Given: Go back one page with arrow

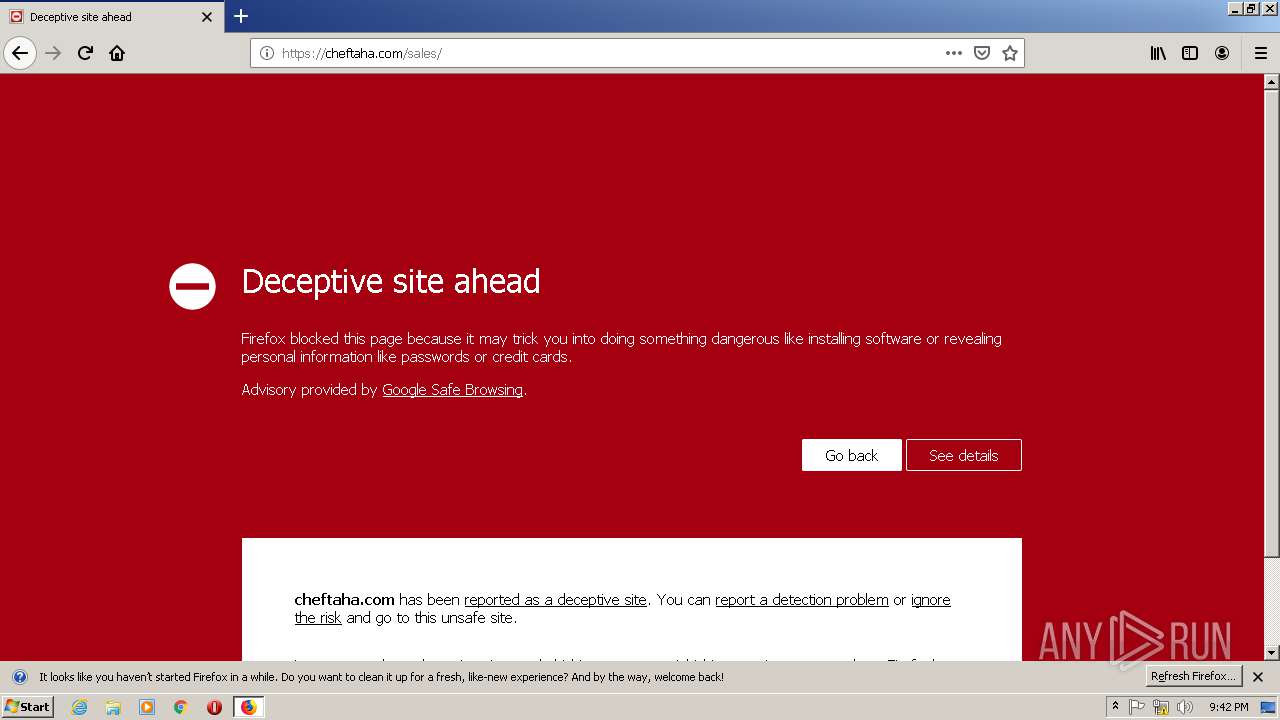Looking at the screenshot, I should pyautogui.click(x=20, y=53).
